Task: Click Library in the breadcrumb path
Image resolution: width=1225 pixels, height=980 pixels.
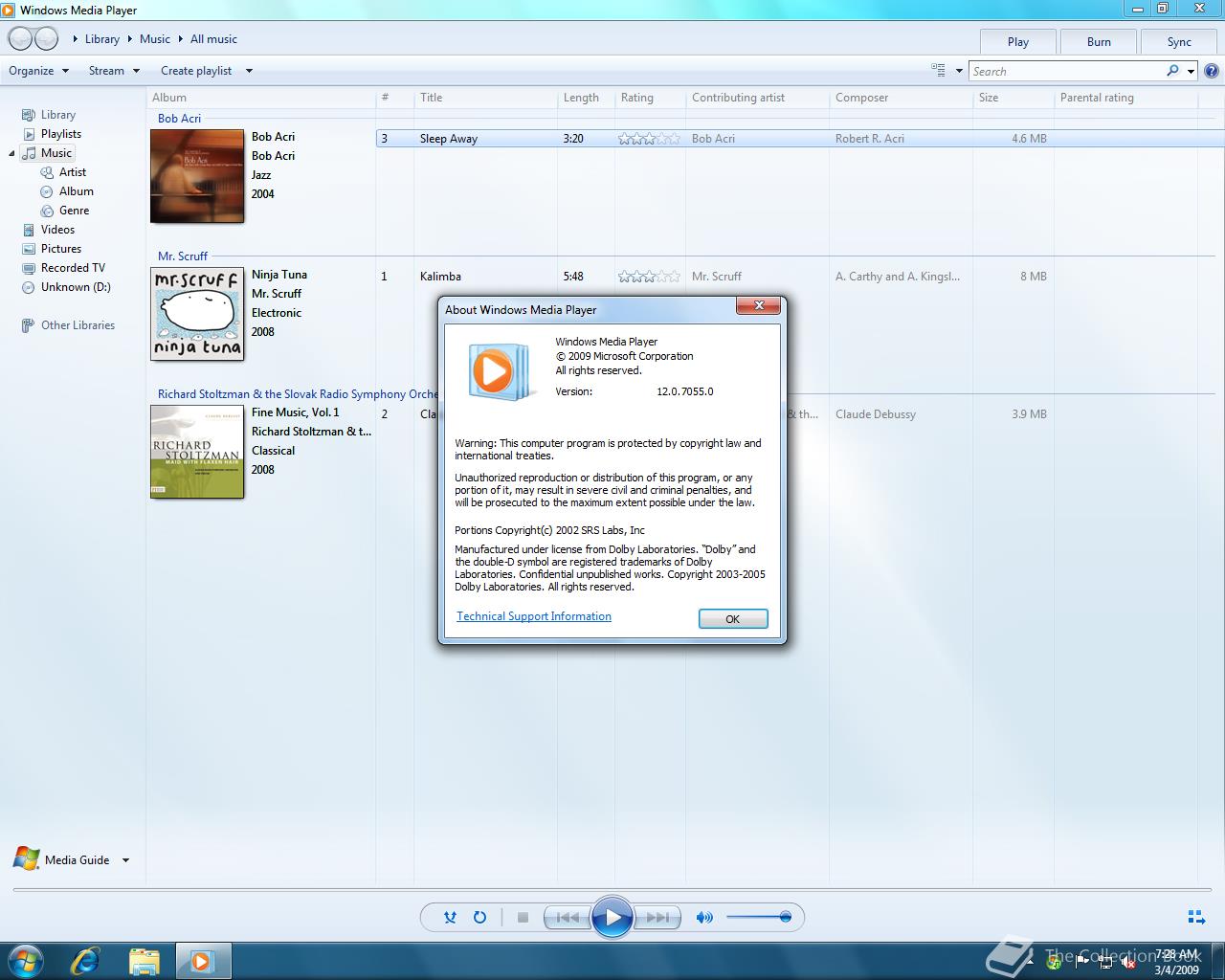Action: point(102,39)
